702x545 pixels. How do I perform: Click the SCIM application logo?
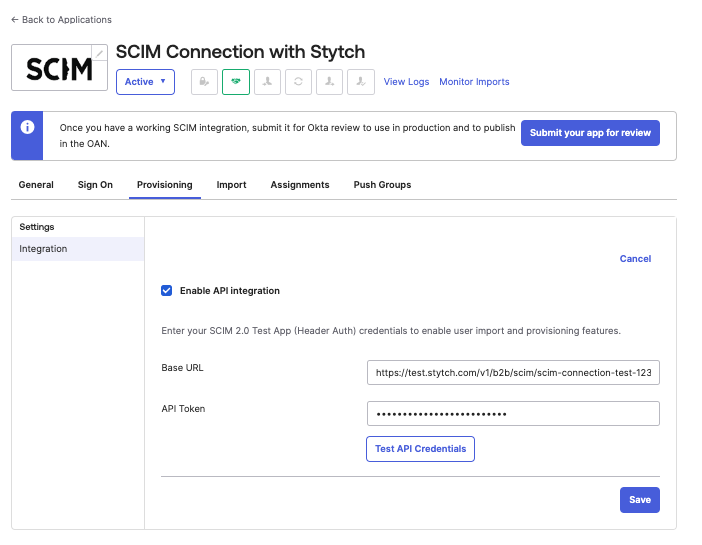(x=59, y=69)
